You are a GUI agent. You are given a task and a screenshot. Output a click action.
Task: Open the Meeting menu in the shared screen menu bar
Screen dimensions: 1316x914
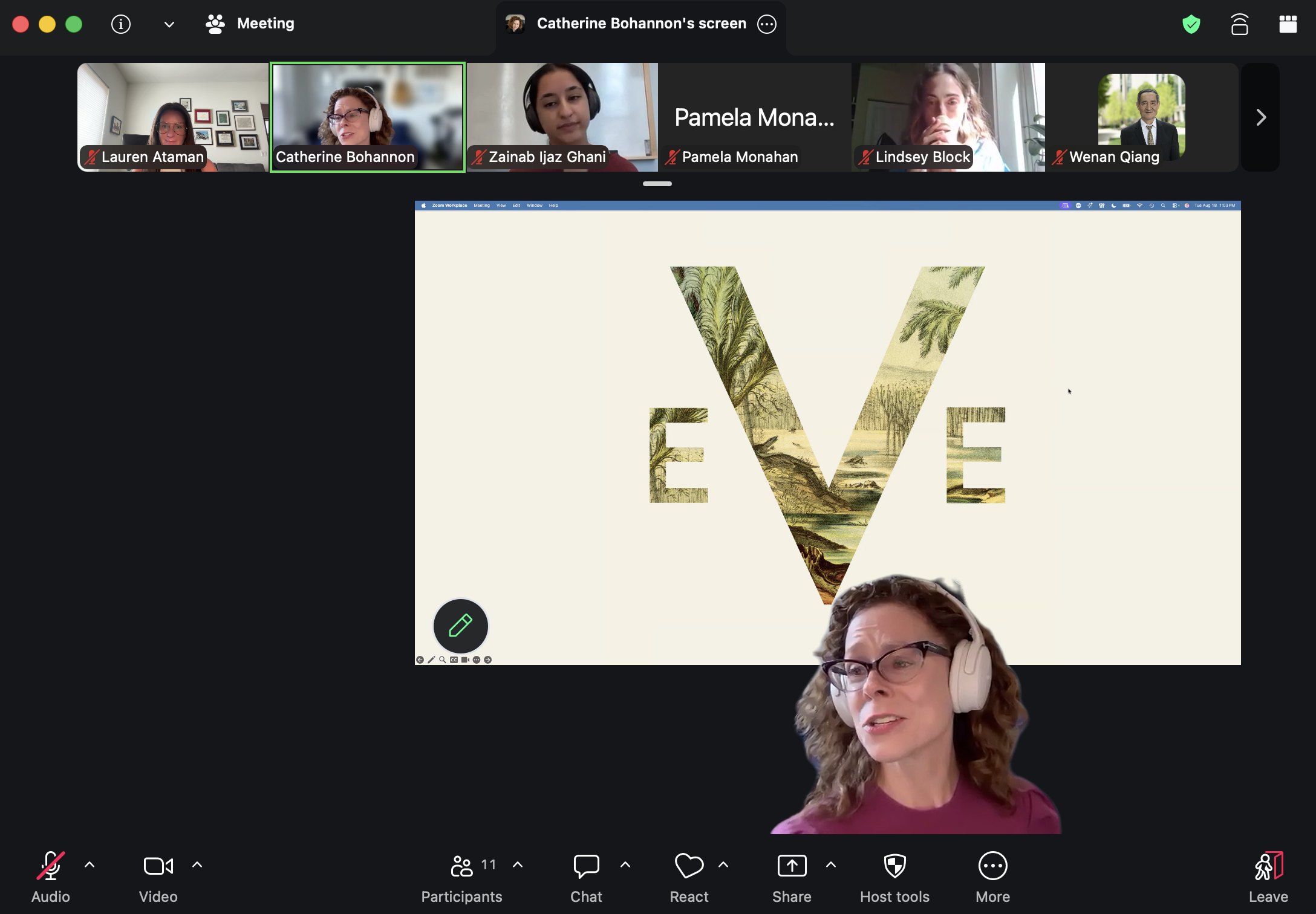tap(481, 206)
